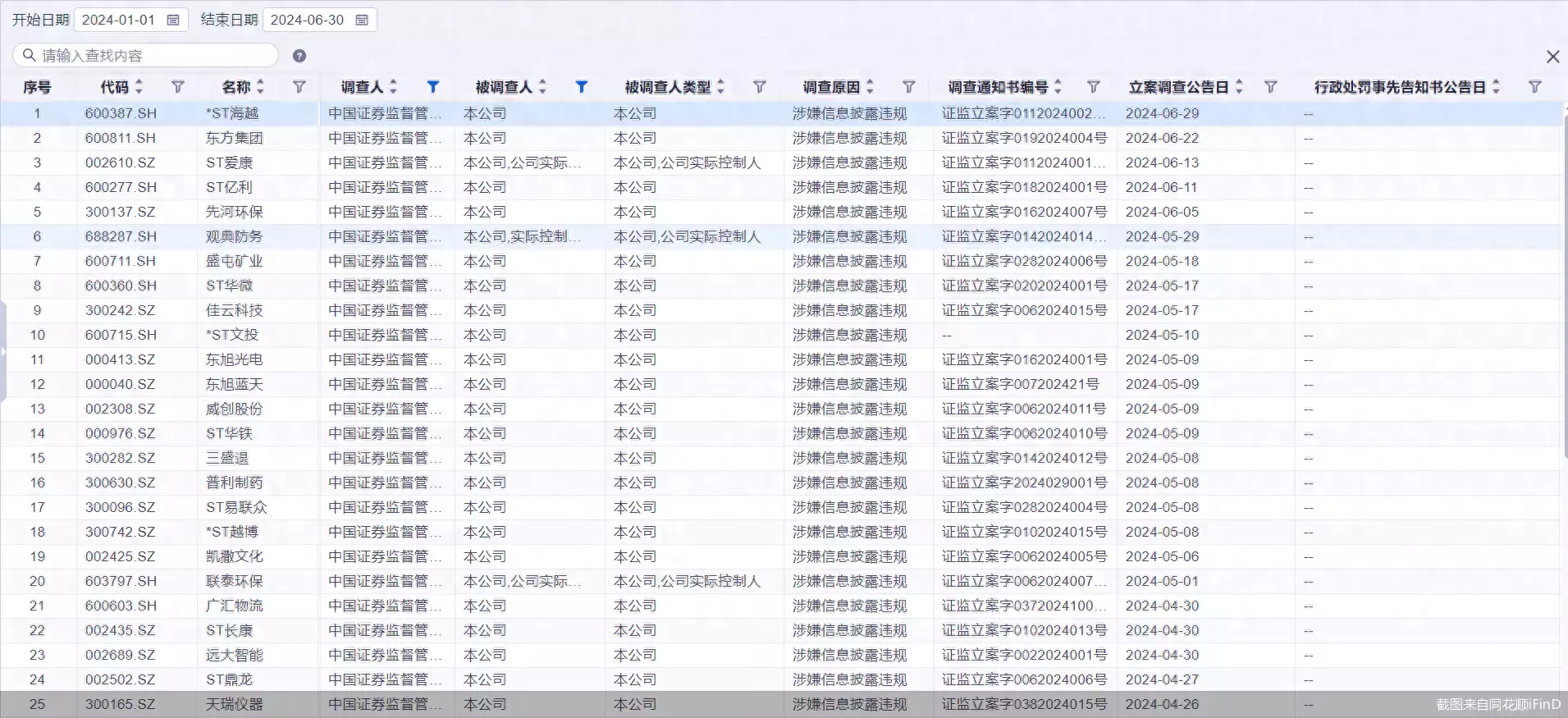Click code 600277.SH cell
Image resolution: width=1568 pixels, height=718 pixels.
click(x=121, y=187)
